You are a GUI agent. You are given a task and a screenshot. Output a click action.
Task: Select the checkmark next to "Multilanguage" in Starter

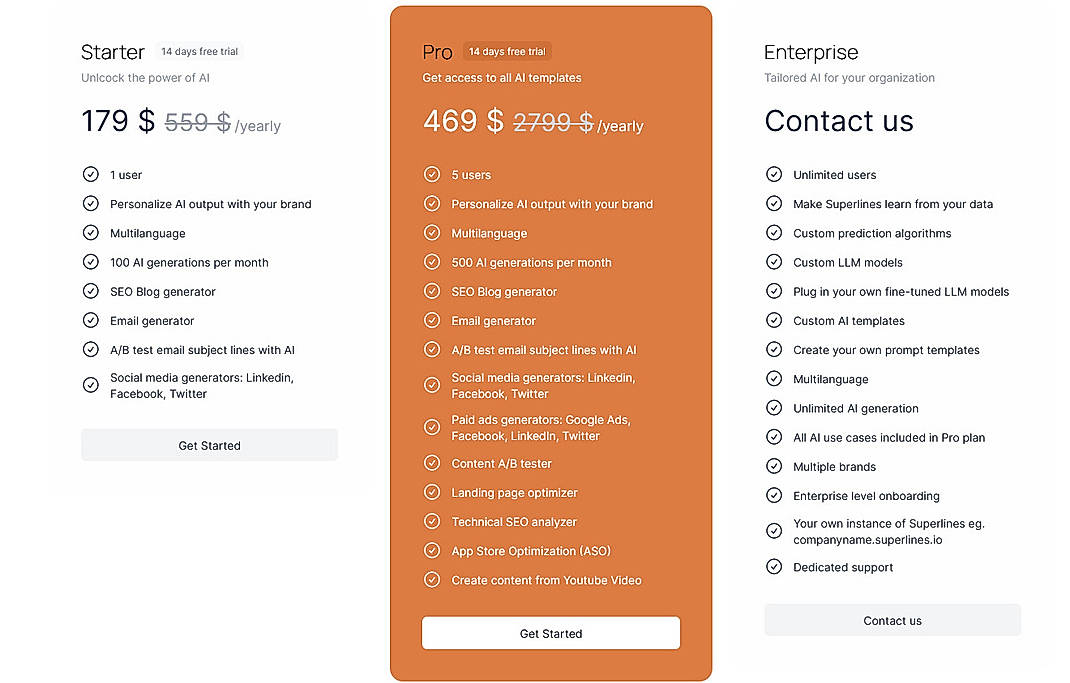pyautogui.click(x=90, y=233)
